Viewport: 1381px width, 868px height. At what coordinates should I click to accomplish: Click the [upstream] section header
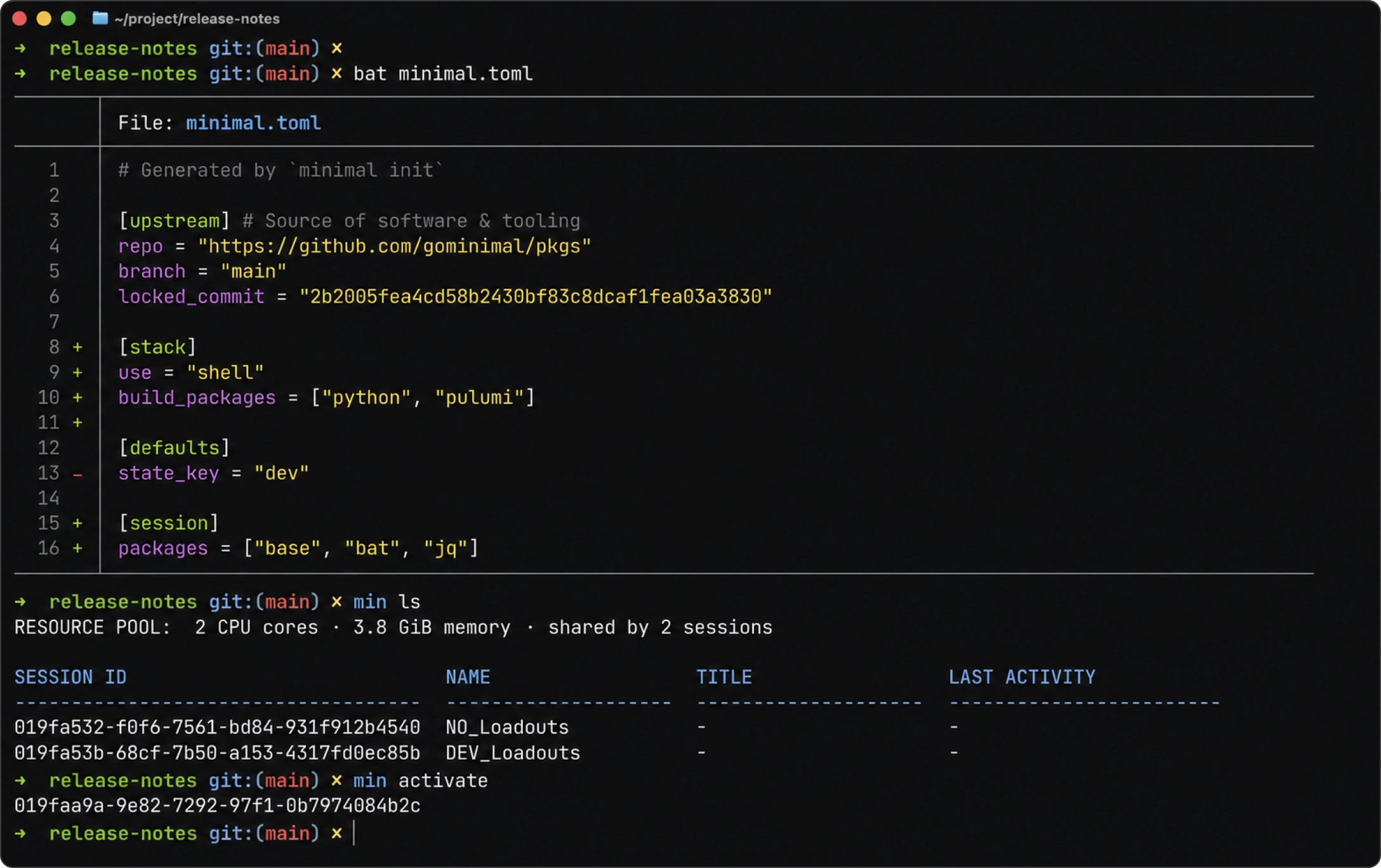[175, 221]
